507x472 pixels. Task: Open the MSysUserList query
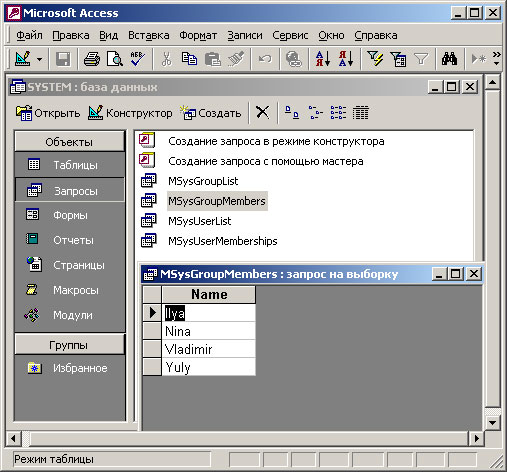point(199,221)
